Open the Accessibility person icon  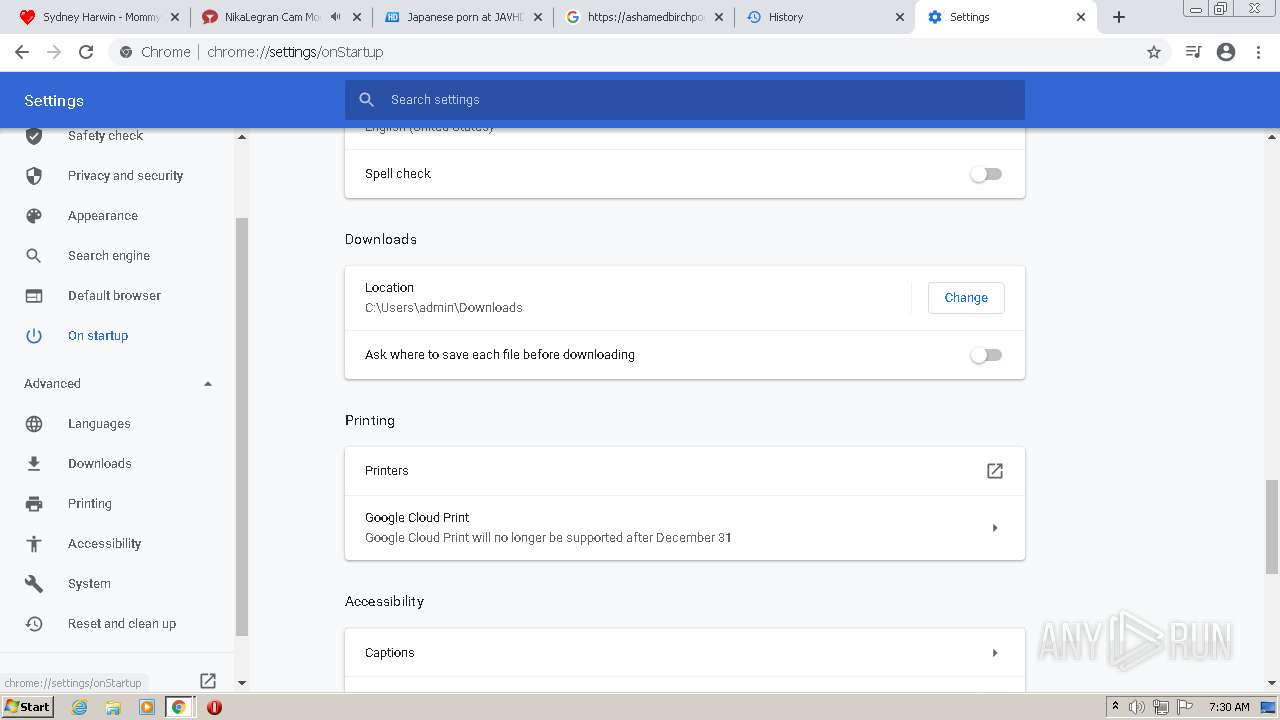pyautogui.click(x=34, y=544)
